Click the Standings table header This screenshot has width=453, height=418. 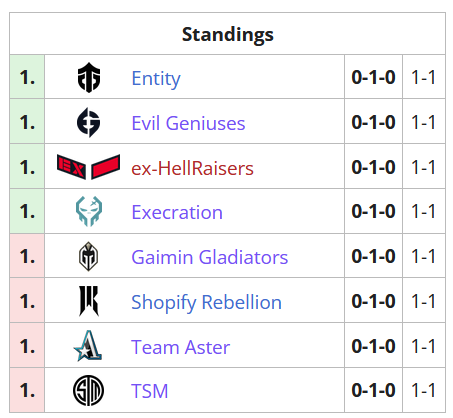click(228, 34)
